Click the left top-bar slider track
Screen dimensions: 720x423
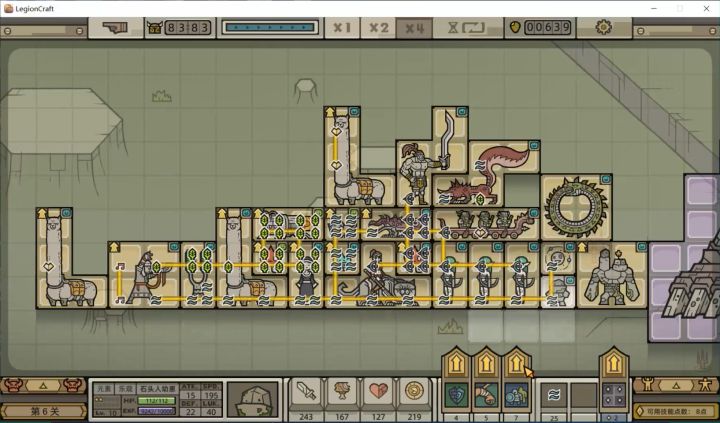point(43,31)
